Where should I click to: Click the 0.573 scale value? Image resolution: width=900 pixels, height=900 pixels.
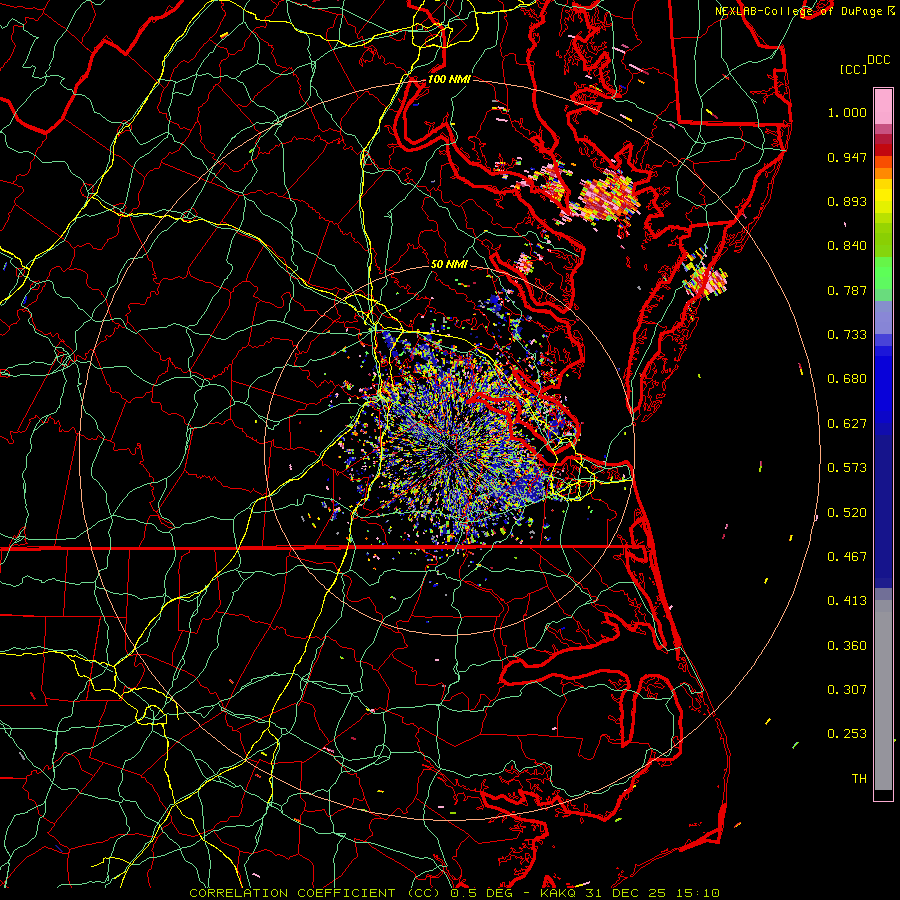click(847, 468)
